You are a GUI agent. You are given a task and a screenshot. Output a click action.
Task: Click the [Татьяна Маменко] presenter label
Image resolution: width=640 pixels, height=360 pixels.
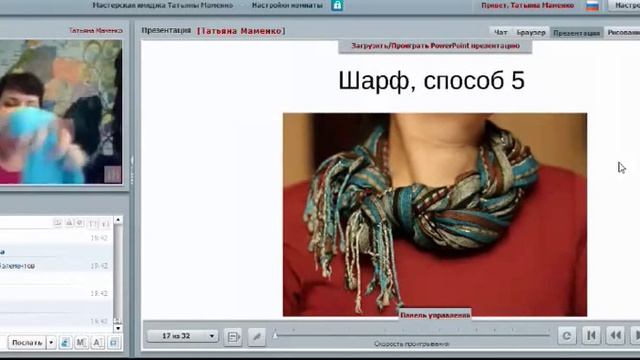(x=241, y=31)
